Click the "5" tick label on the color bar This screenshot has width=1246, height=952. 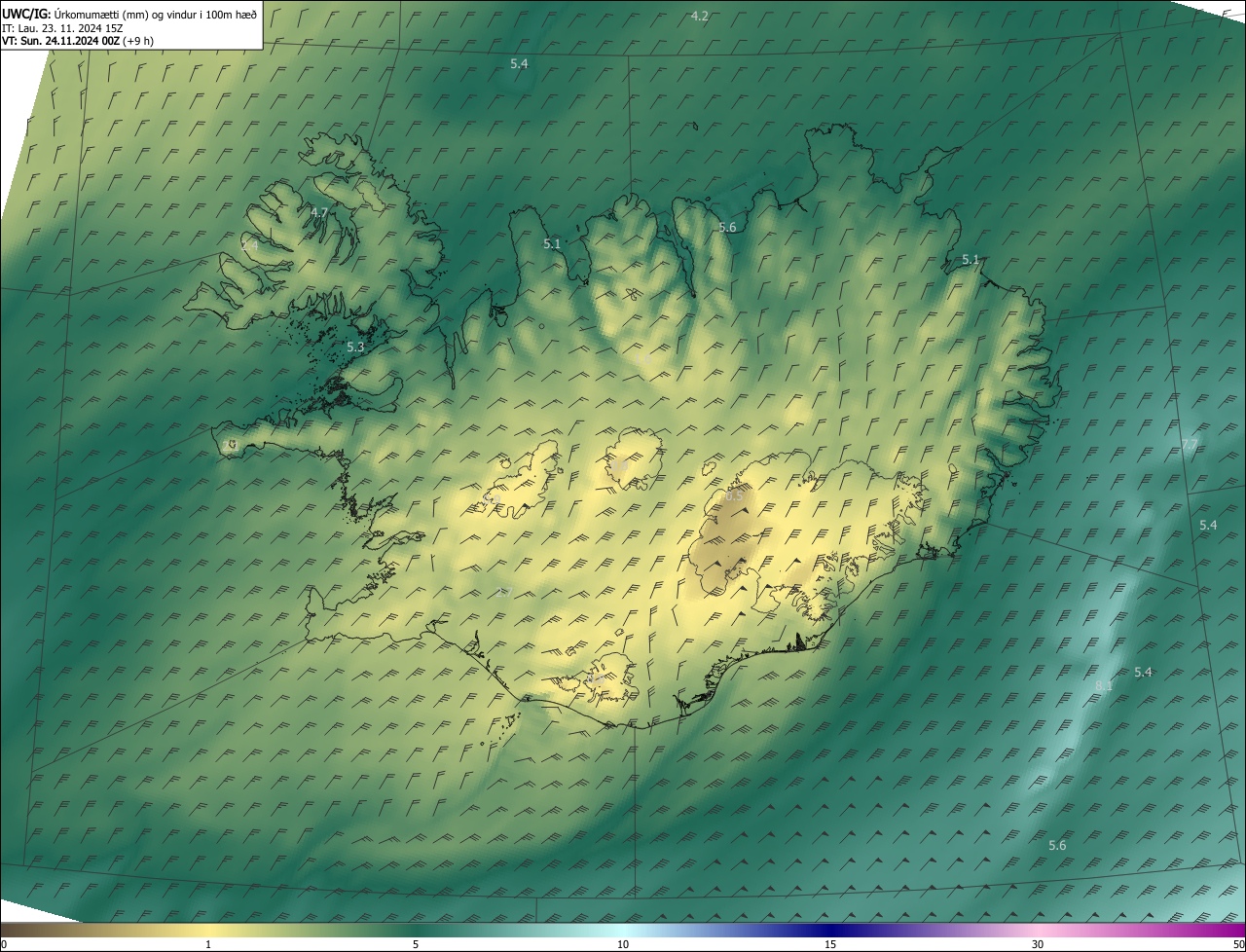coord(416,944)
